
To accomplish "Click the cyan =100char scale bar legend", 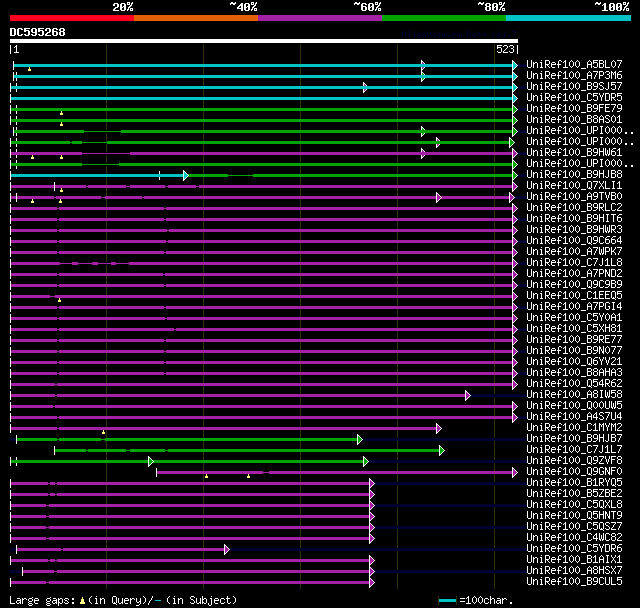I will point(447,600).
